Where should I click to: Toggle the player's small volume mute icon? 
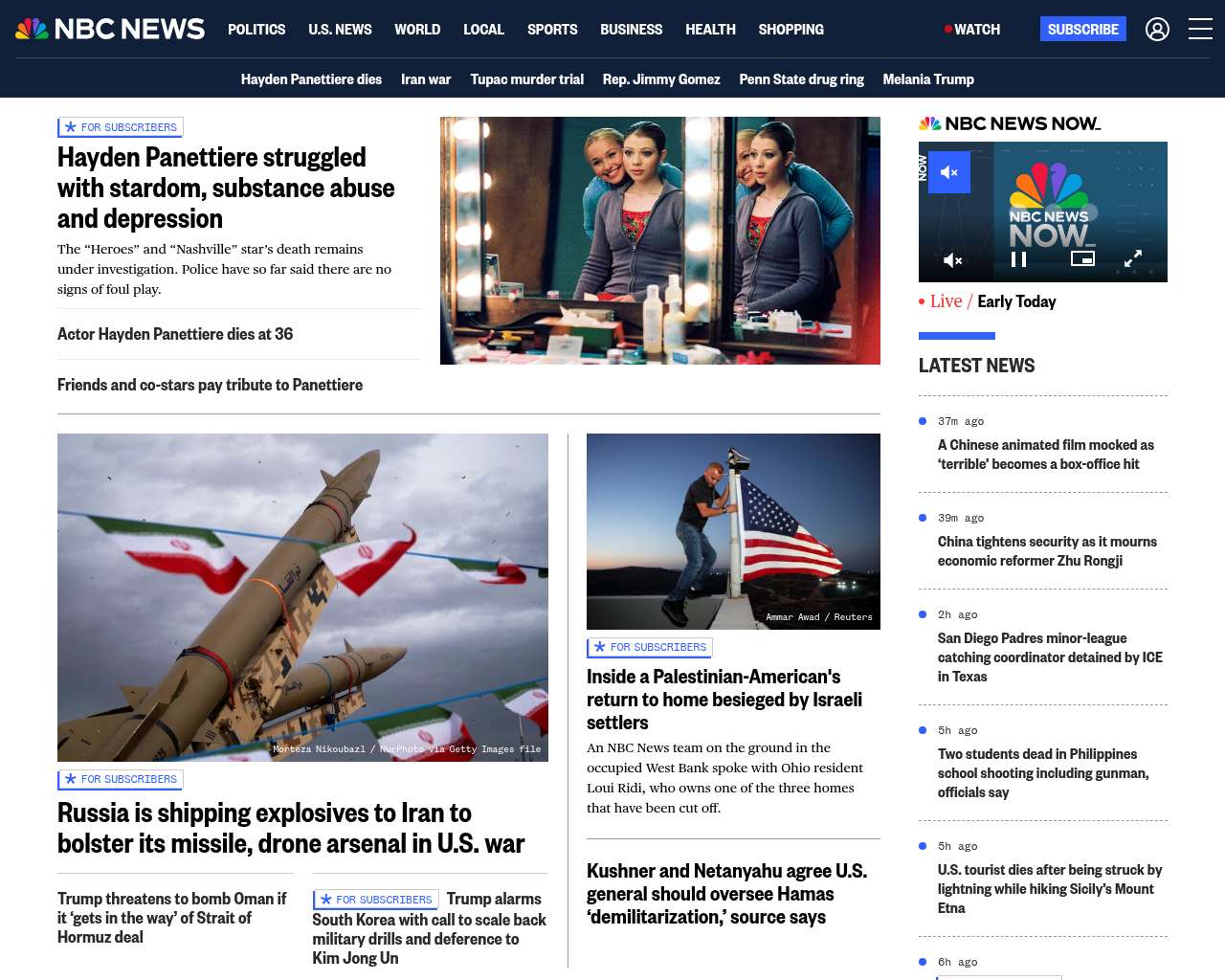pyautogui.click(x=953, y=259)
